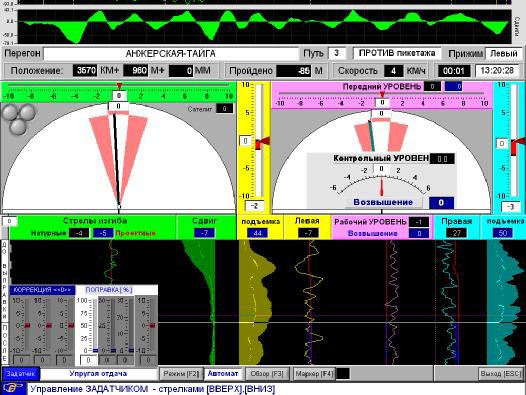The height and width of the screenshot is (395, 526).
Task: Click the Сателит value box
Action: click(x=224, y=108)
